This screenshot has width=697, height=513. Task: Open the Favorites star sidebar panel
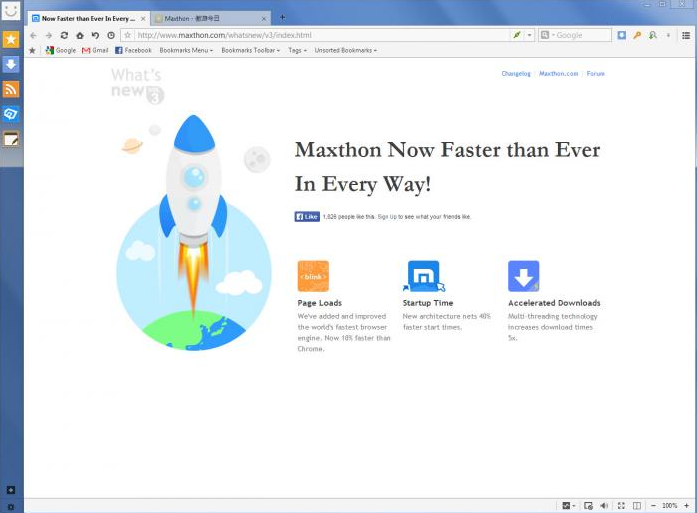click(11, 39)
